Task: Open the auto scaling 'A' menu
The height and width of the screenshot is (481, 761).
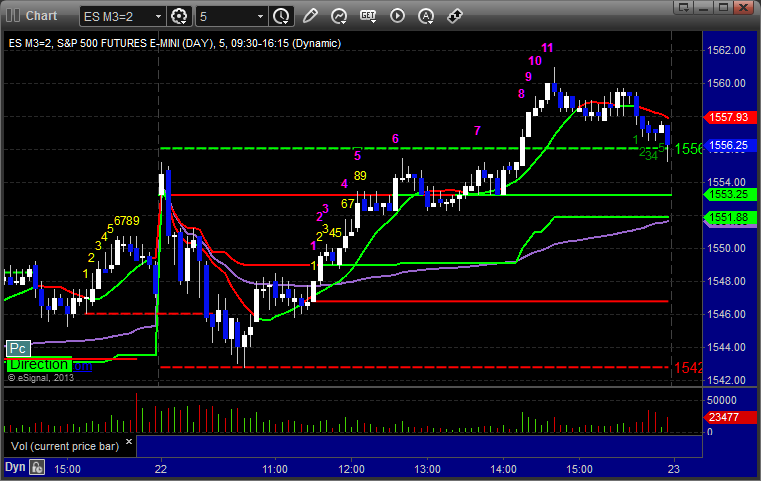Action: [x=426, y=16]
